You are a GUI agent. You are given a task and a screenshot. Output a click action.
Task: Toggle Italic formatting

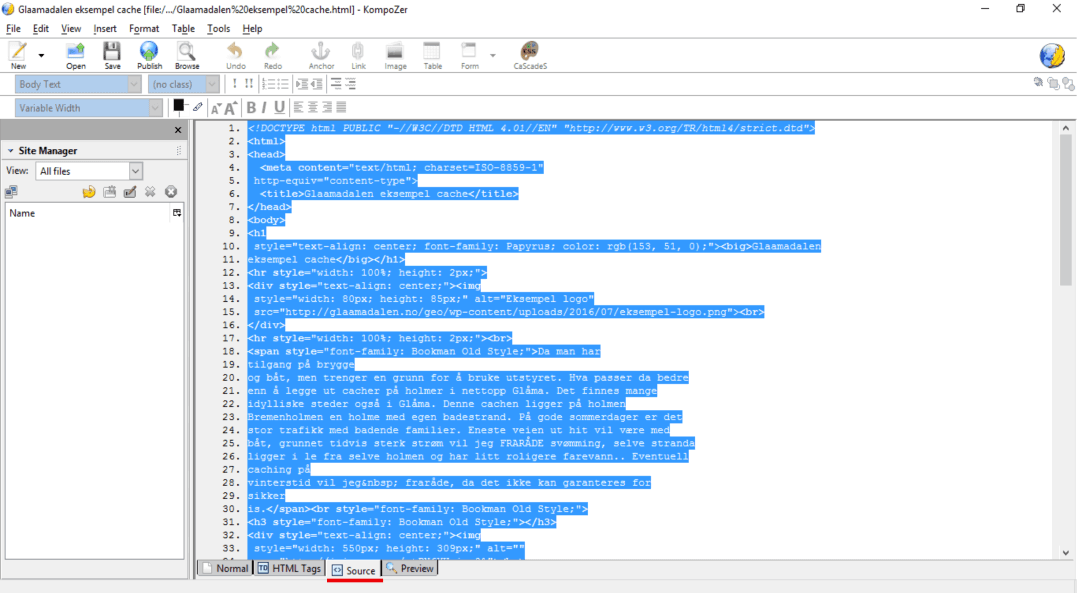point(264,107)
